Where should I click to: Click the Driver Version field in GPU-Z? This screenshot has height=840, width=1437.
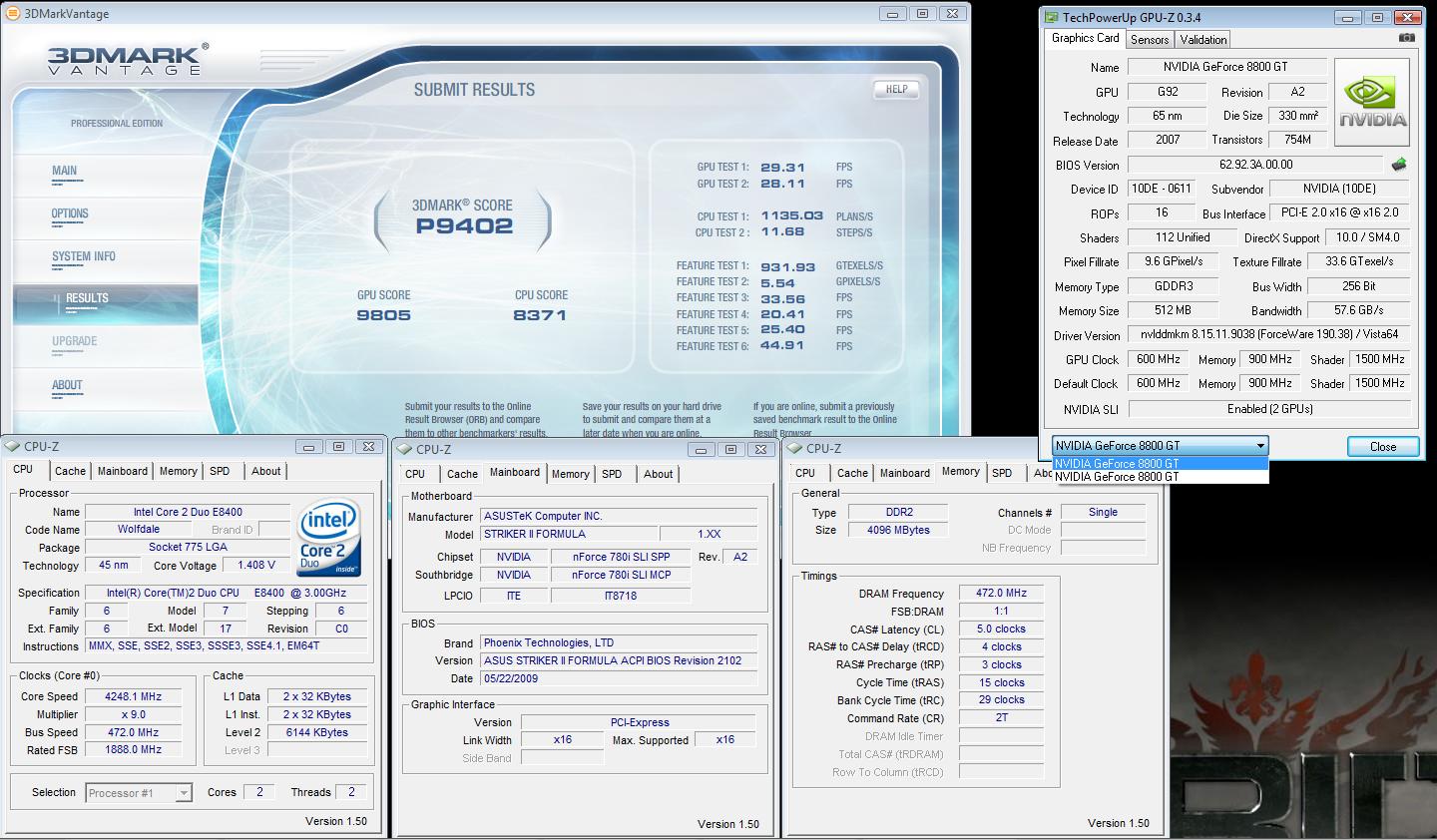(x=1270, y=335)
